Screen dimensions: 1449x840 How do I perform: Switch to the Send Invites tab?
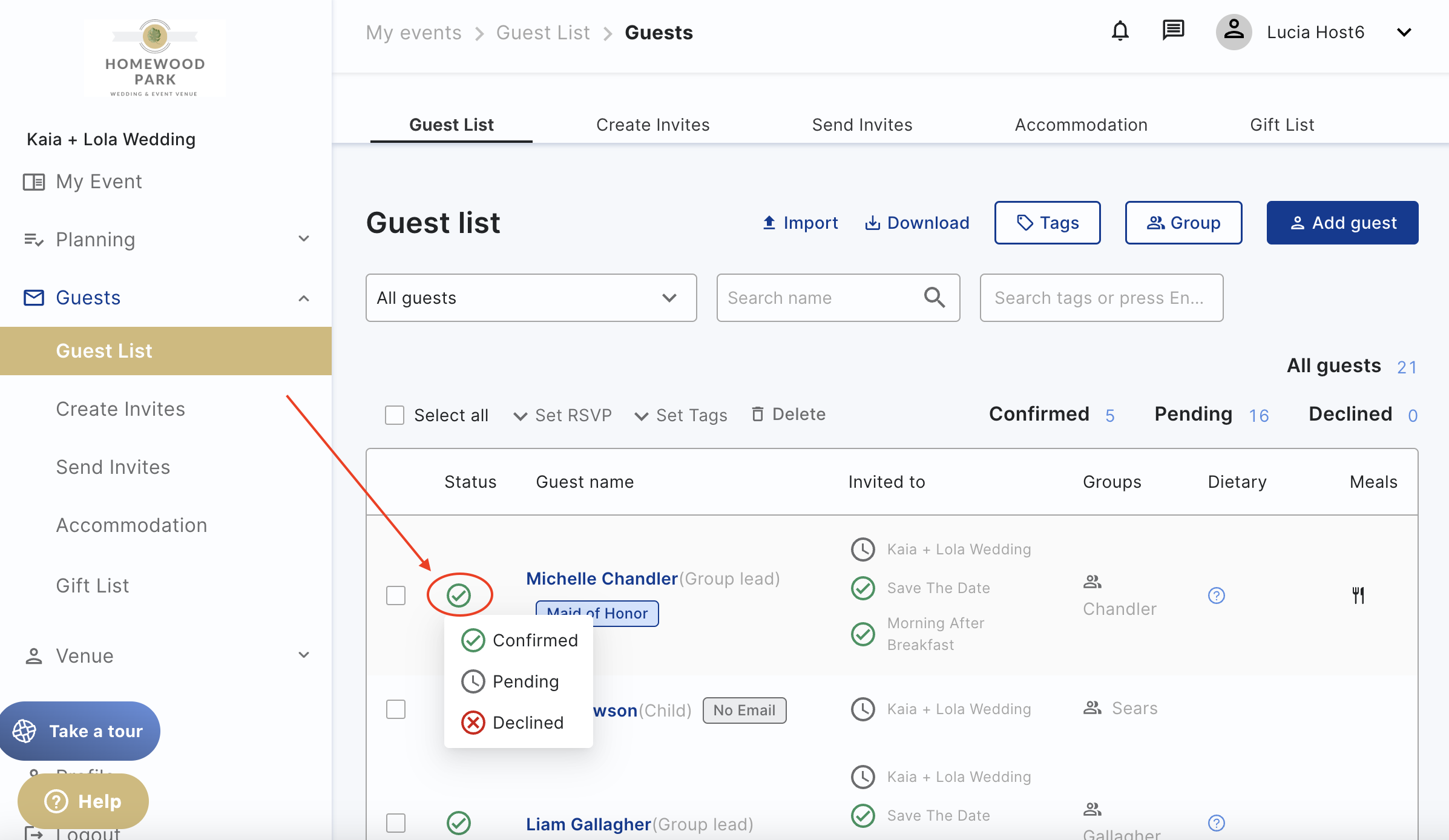(862, 125)
